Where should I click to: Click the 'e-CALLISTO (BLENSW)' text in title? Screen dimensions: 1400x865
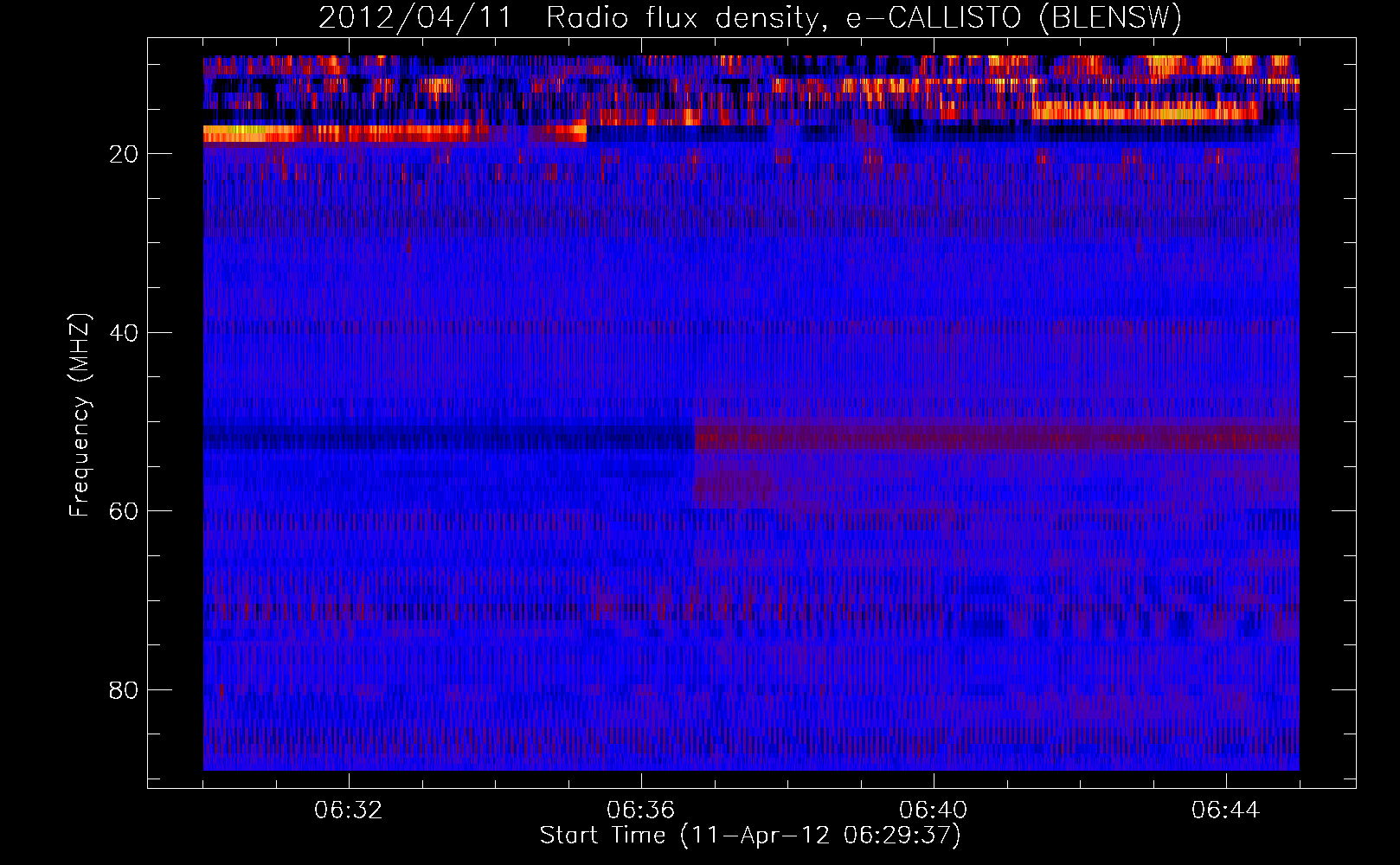(1013, 18)
